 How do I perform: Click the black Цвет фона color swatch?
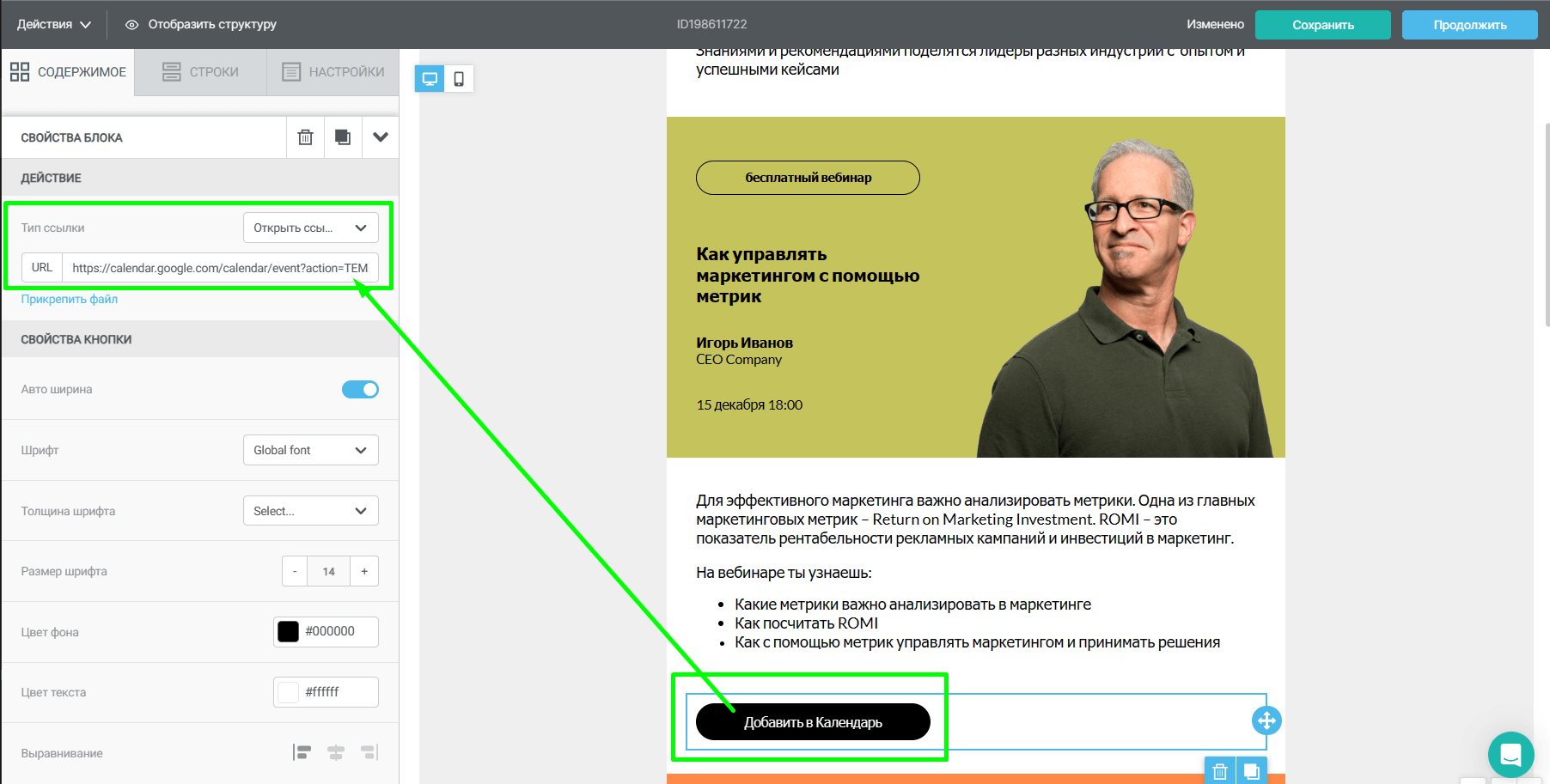click(289, 631)
